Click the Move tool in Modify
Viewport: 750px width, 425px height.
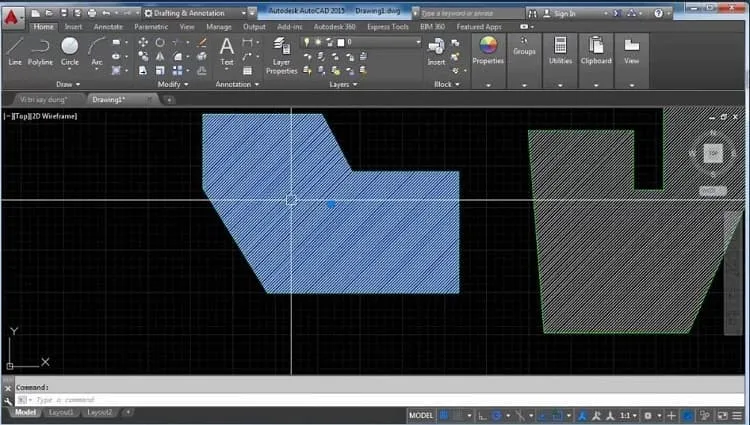143,43
